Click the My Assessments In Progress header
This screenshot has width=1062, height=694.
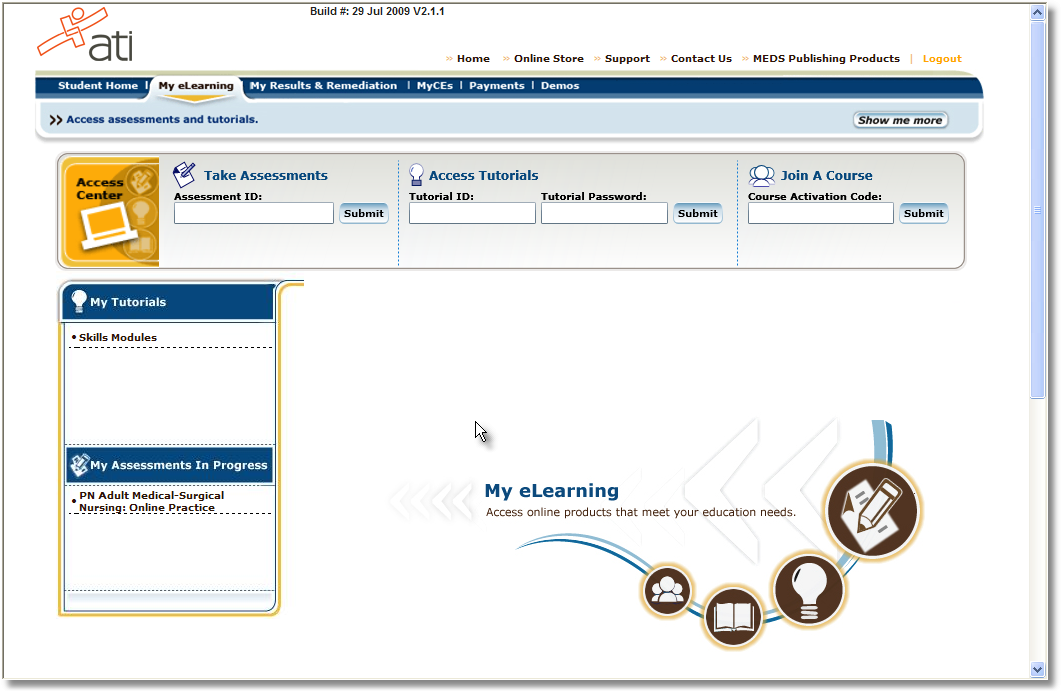tap(169, 464)
